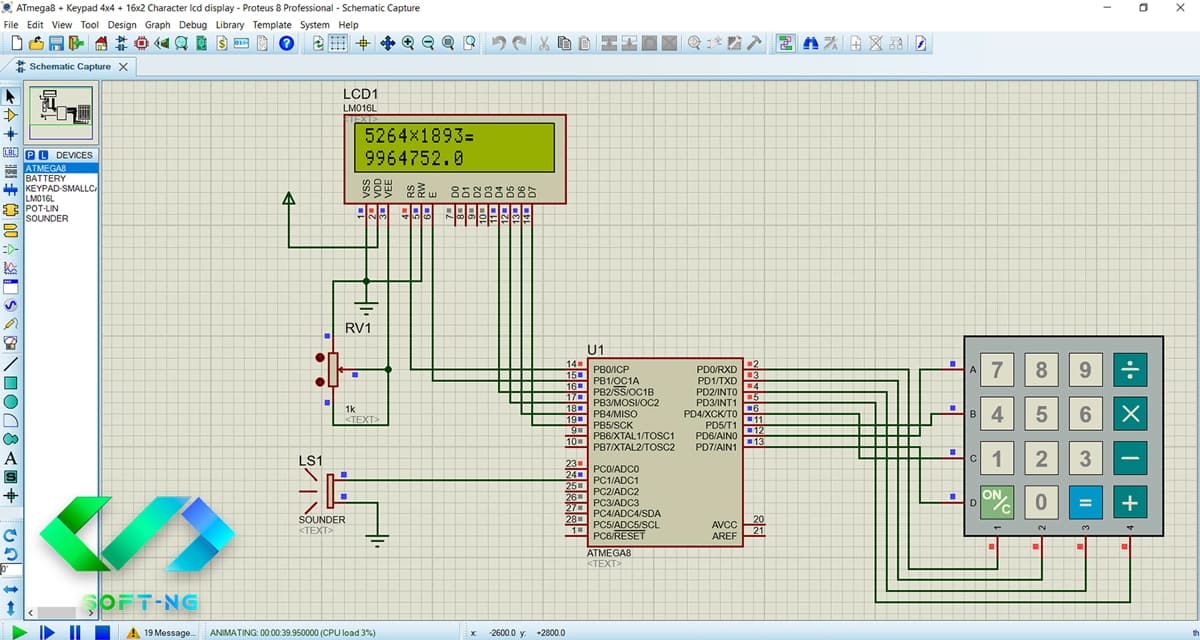Start simulation with green Play button
Screen dimensions: 1200x640
pos(17,632)
